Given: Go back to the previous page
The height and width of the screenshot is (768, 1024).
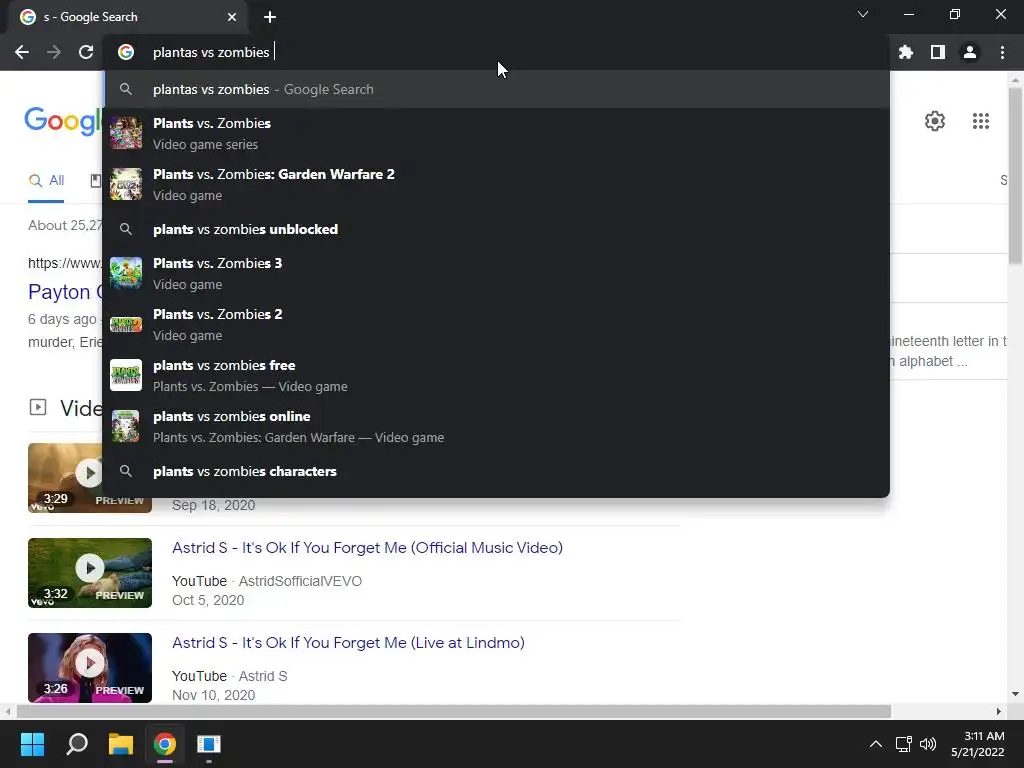Looking at the screenshot, I should pos(22,52).
